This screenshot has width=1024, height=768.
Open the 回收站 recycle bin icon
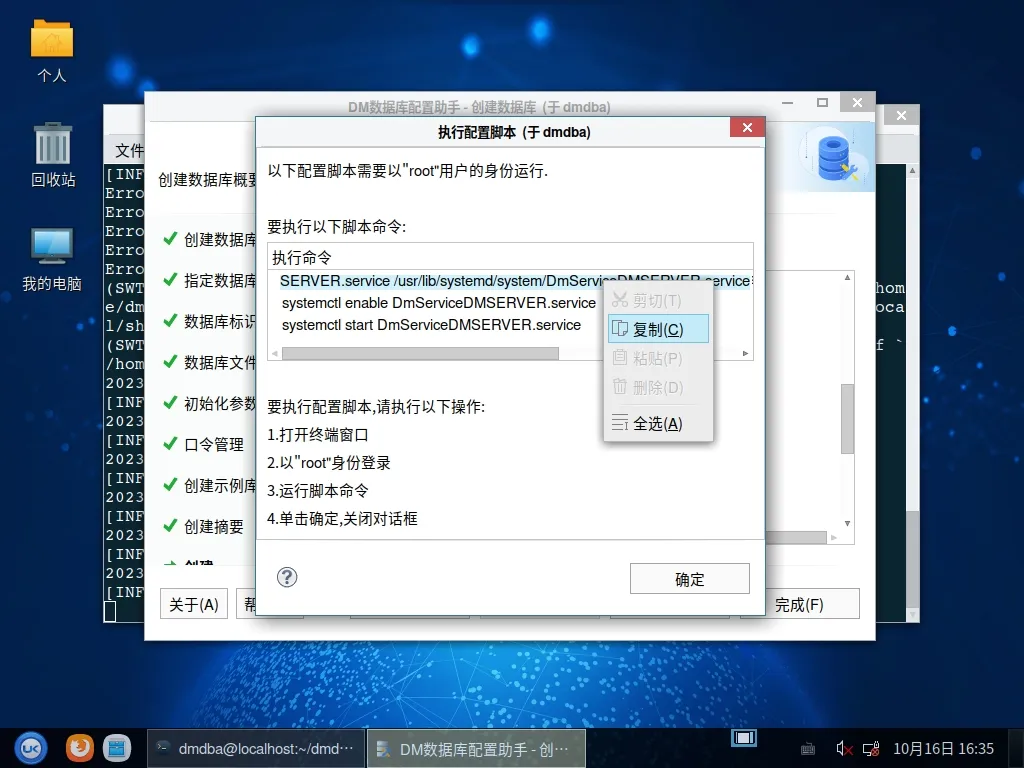click(x=53, y=154)
